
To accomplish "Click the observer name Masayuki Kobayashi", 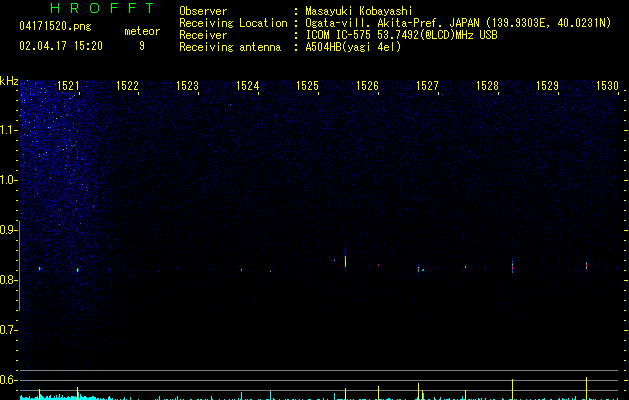I will 359,11.
